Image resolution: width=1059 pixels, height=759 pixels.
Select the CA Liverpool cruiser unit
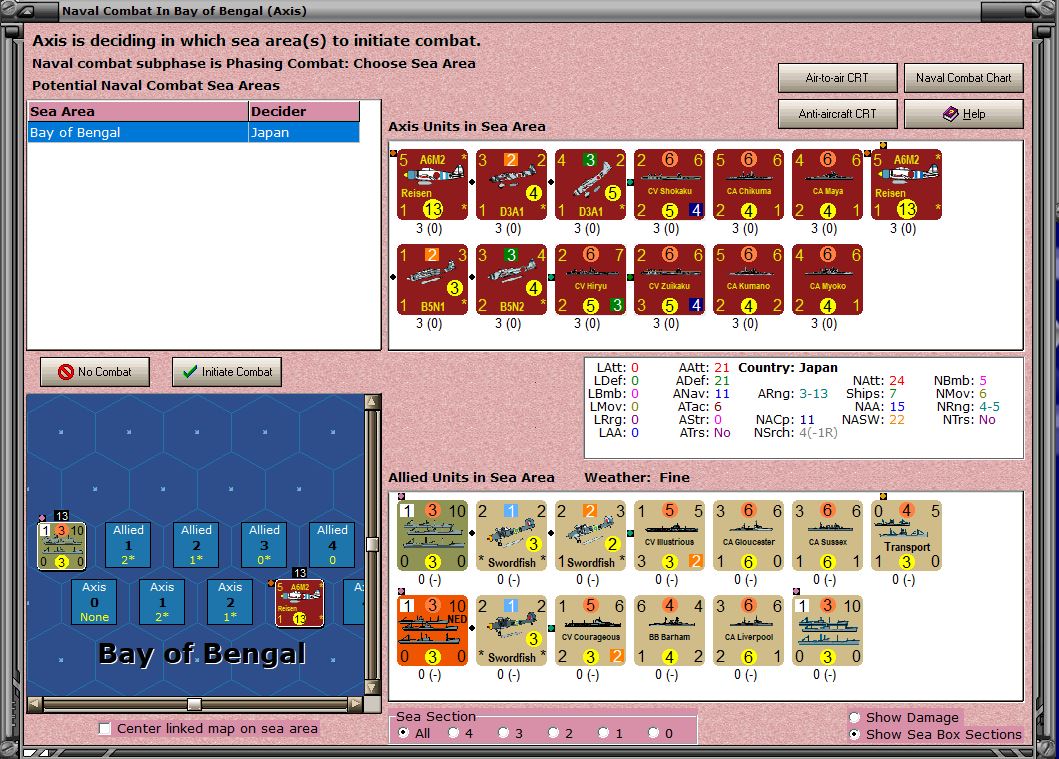[x=748, y=631]
